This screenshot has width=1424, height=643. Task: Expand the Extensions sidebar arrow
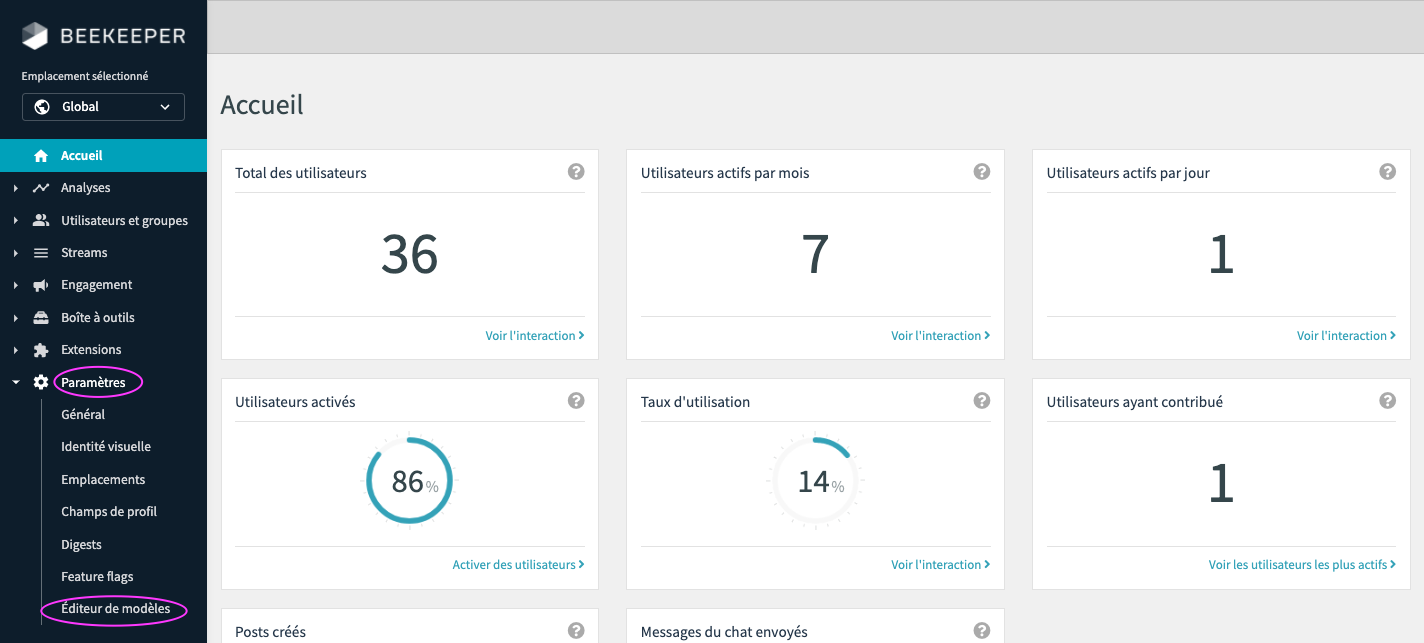[x=15, y=350]
